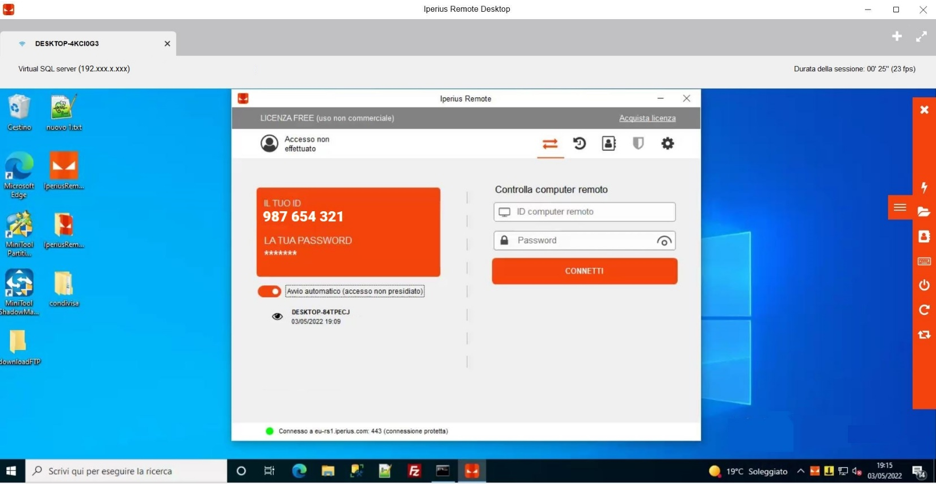Click the loop arrows icon in session sidebar
The width and height of the screenshot is (936, 484).
(x=924, y=335)
